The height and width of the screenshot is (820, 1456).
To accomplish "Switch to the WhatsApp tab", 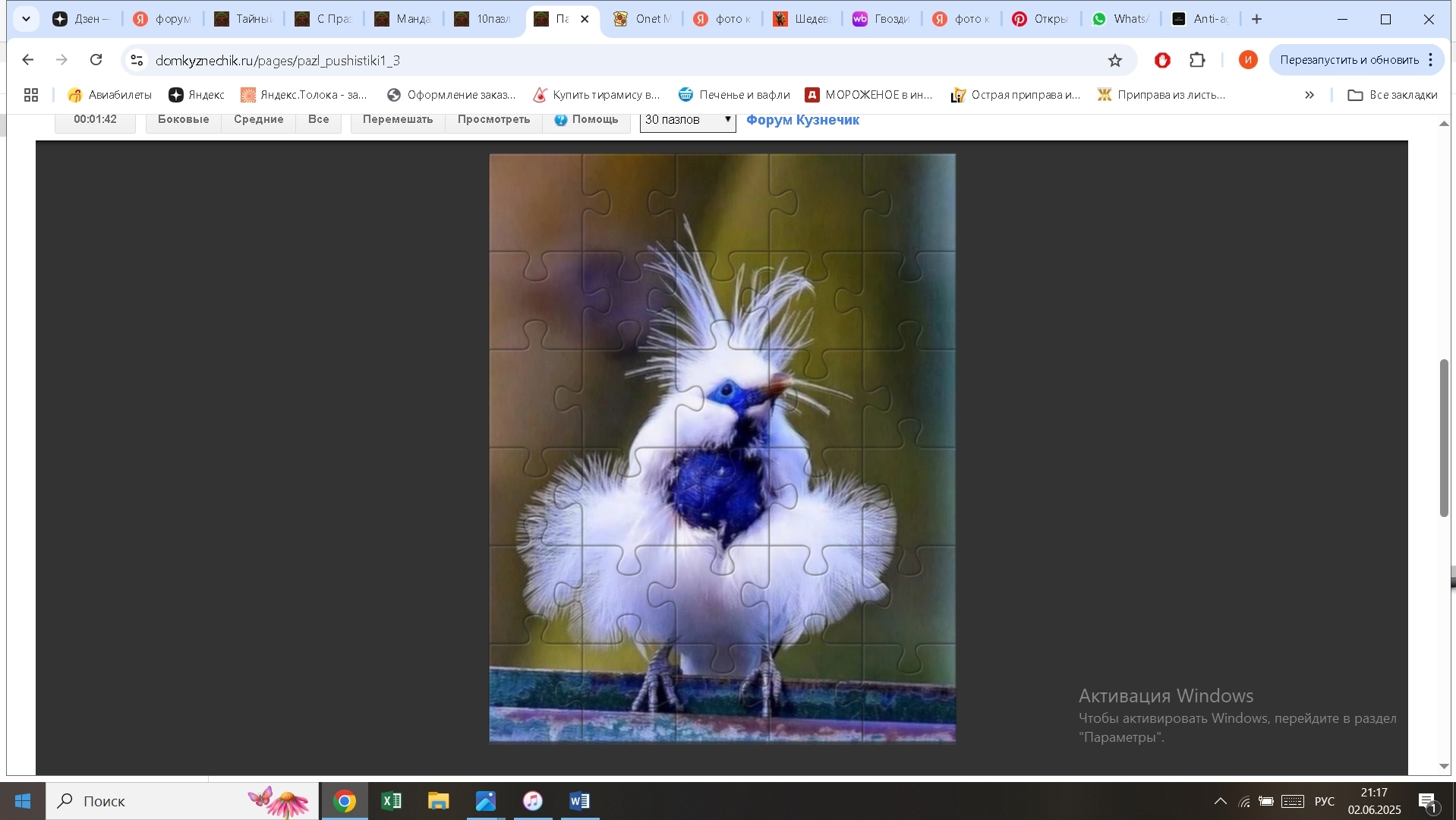I will tap(1121, 19).
